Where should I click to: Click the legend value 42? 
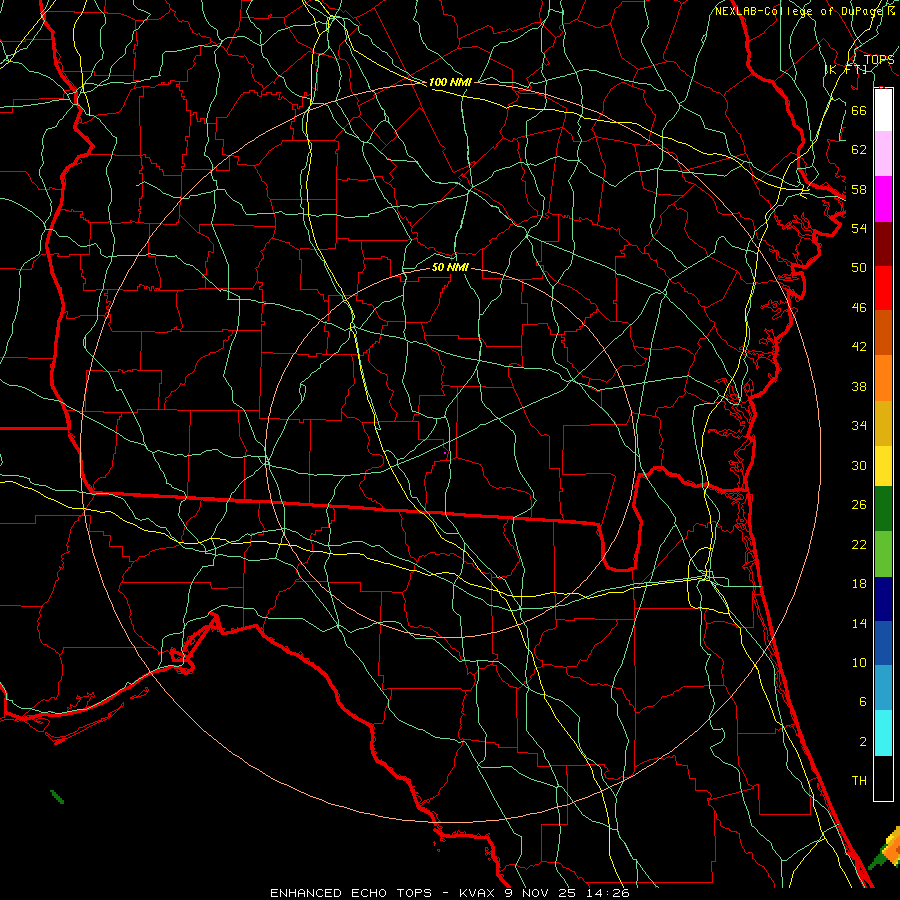coord(859,347)
